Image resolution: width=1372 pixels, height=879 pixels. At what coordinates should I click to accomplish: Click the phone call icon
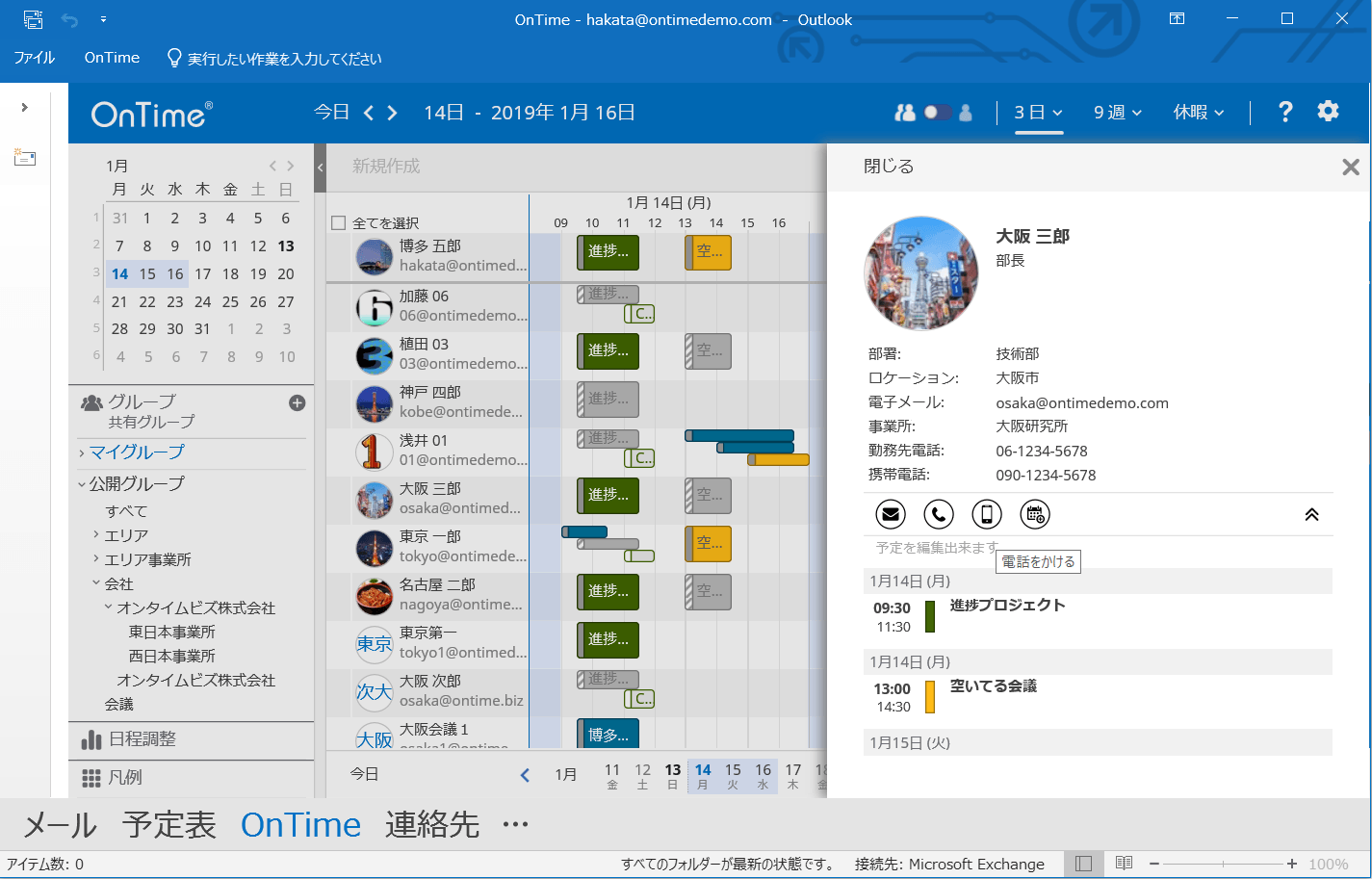coord(939,514)
